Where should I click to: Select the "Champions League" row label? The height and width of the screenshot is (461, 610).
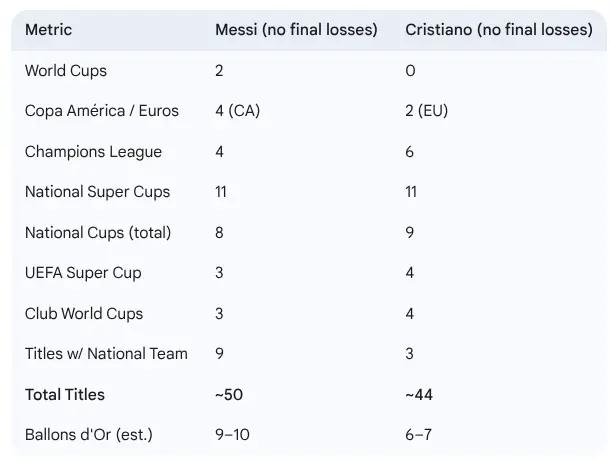93,152
